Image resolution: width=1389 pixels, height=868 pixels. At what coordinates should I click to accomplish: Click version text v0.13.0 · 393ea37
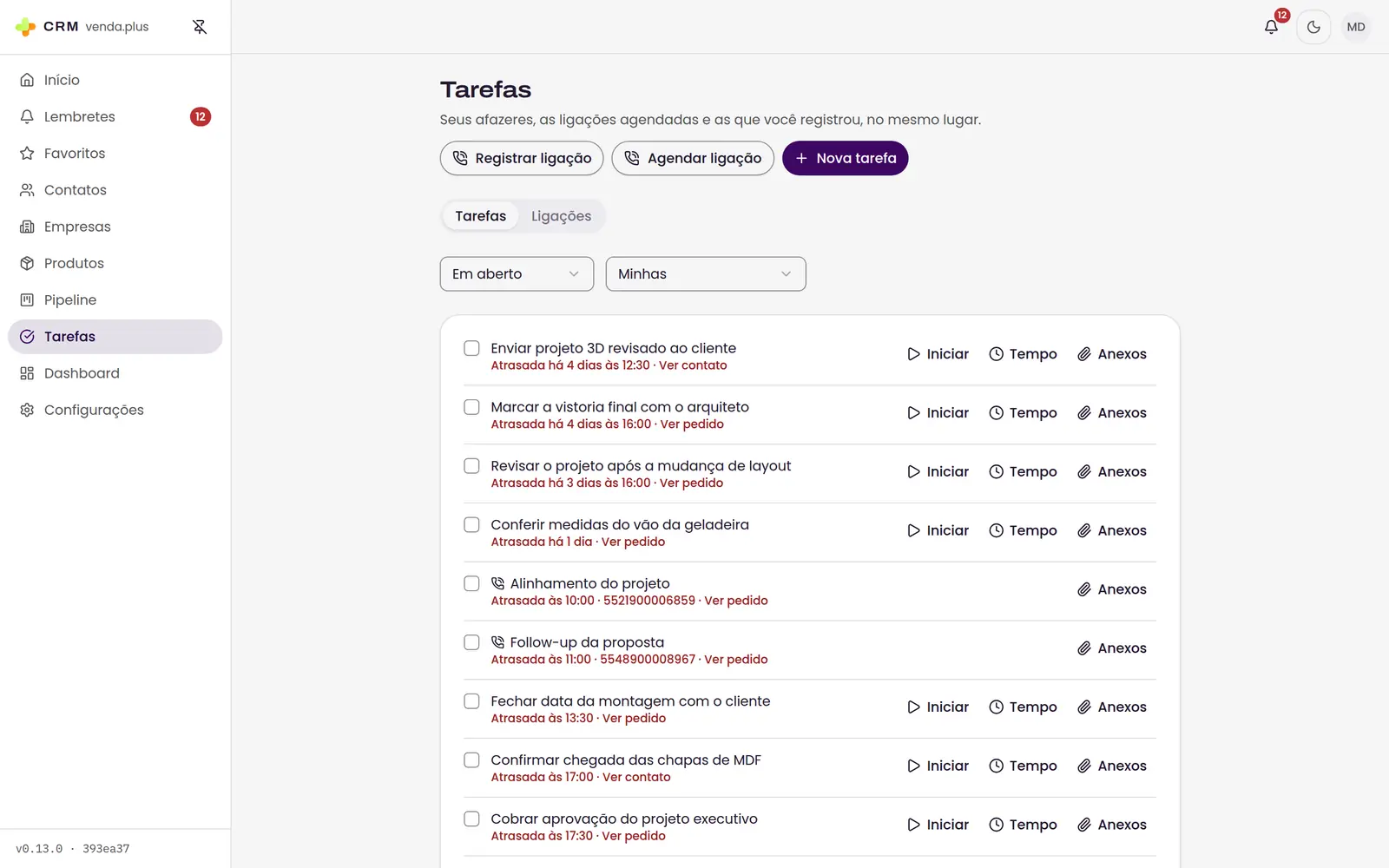pos(73,849)
